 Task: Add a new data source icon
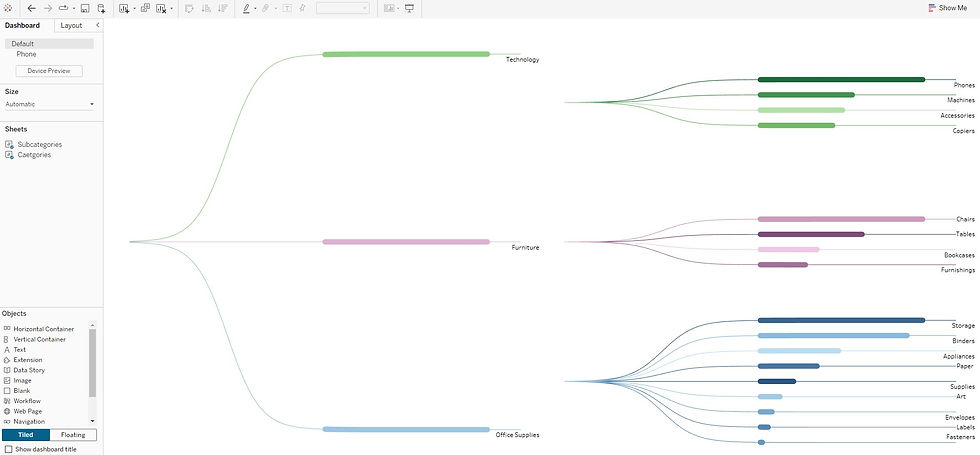pyautogui.click(x=101, y=8)
